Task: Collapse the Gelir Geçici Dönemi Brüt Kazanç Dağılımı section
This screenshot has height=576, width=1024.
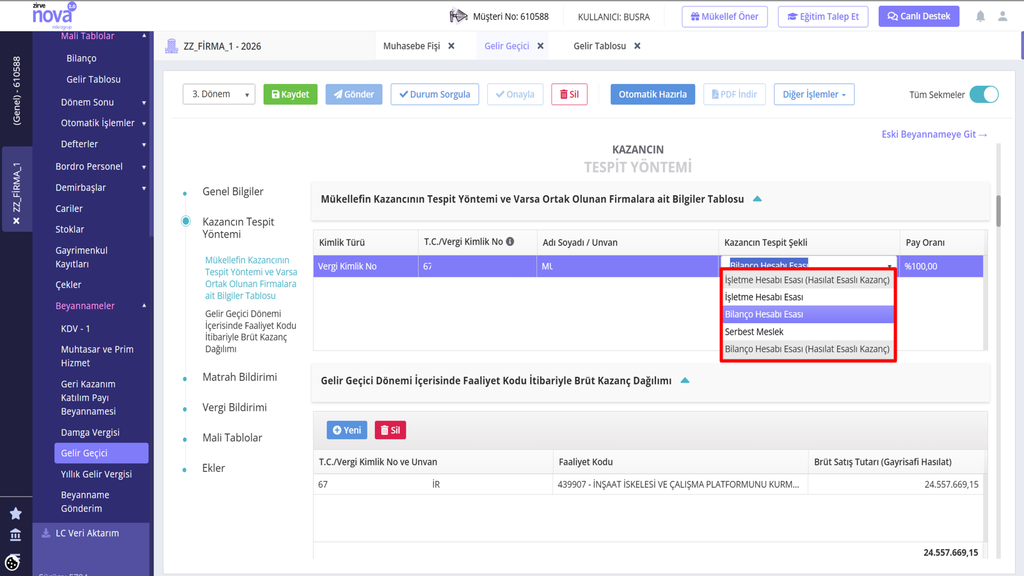Action: [x=685, y=380]
